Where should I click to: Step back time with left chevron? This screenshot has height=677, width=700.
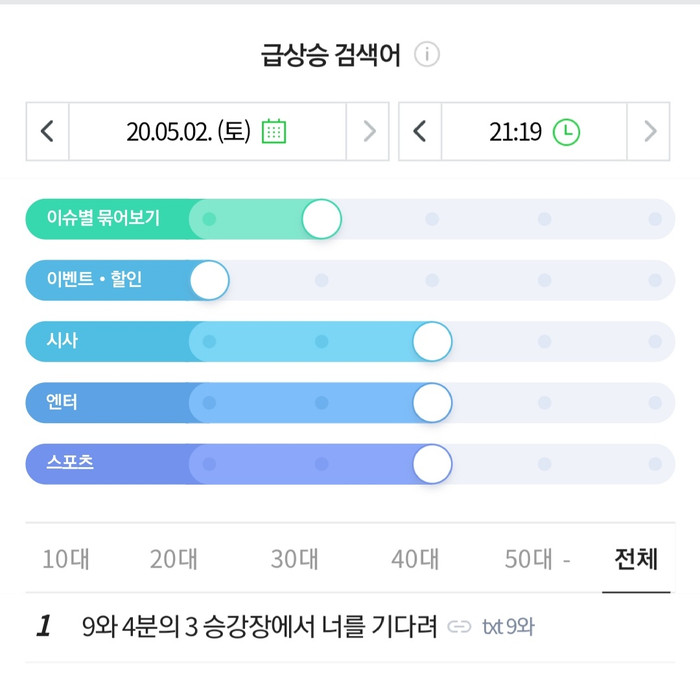click(x=420, y=131)
